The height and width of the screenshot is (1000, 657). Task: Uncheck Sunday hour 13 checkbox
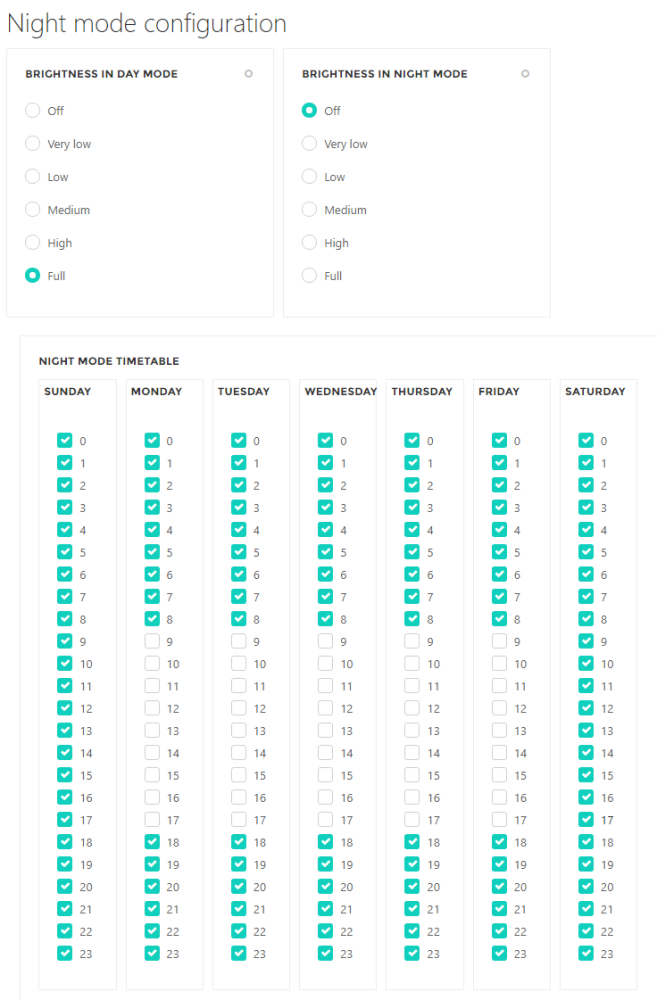click(x=65, y=731)
